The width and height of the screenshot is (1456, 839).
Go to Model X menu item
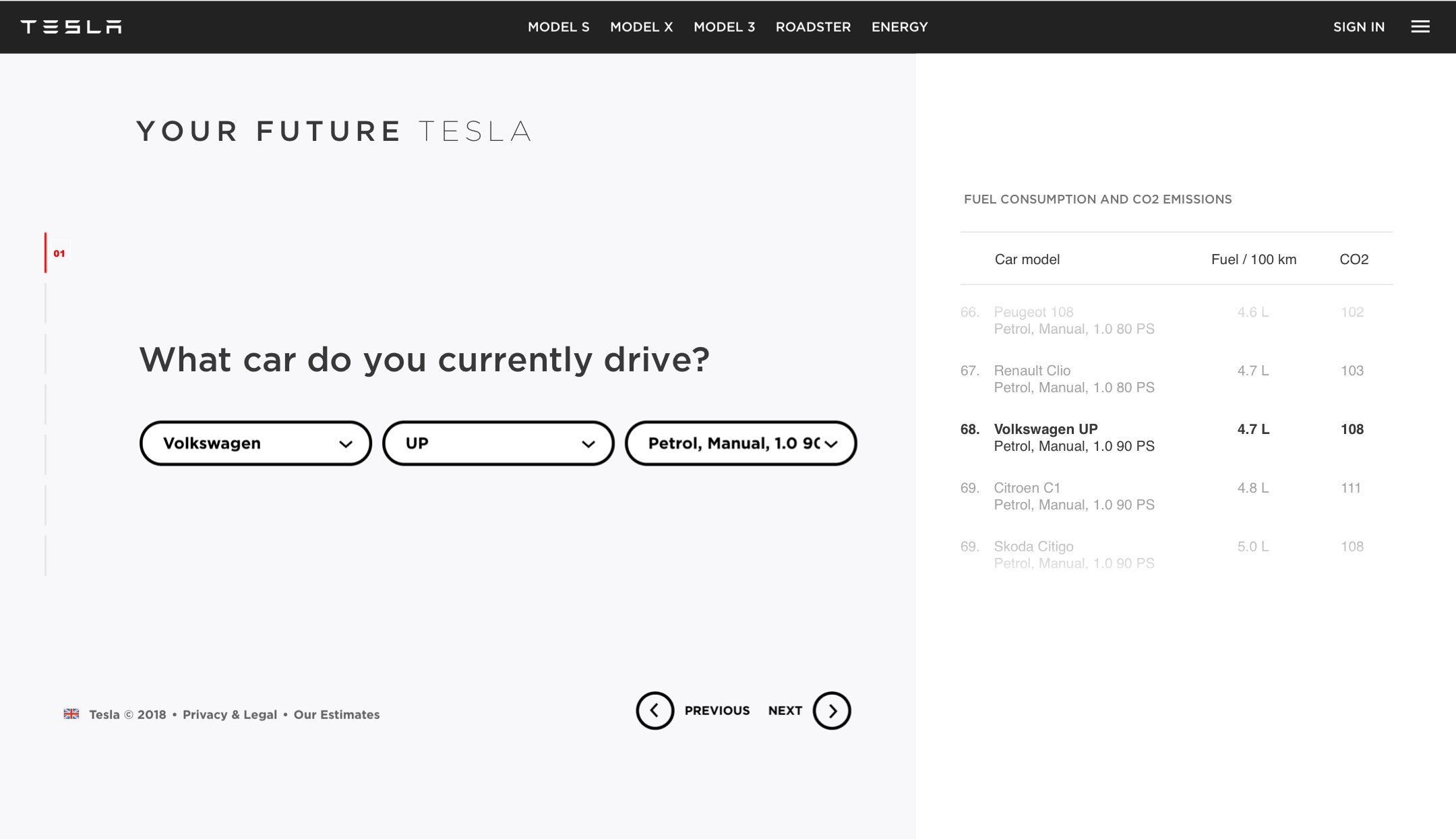[x=641, y=27]
